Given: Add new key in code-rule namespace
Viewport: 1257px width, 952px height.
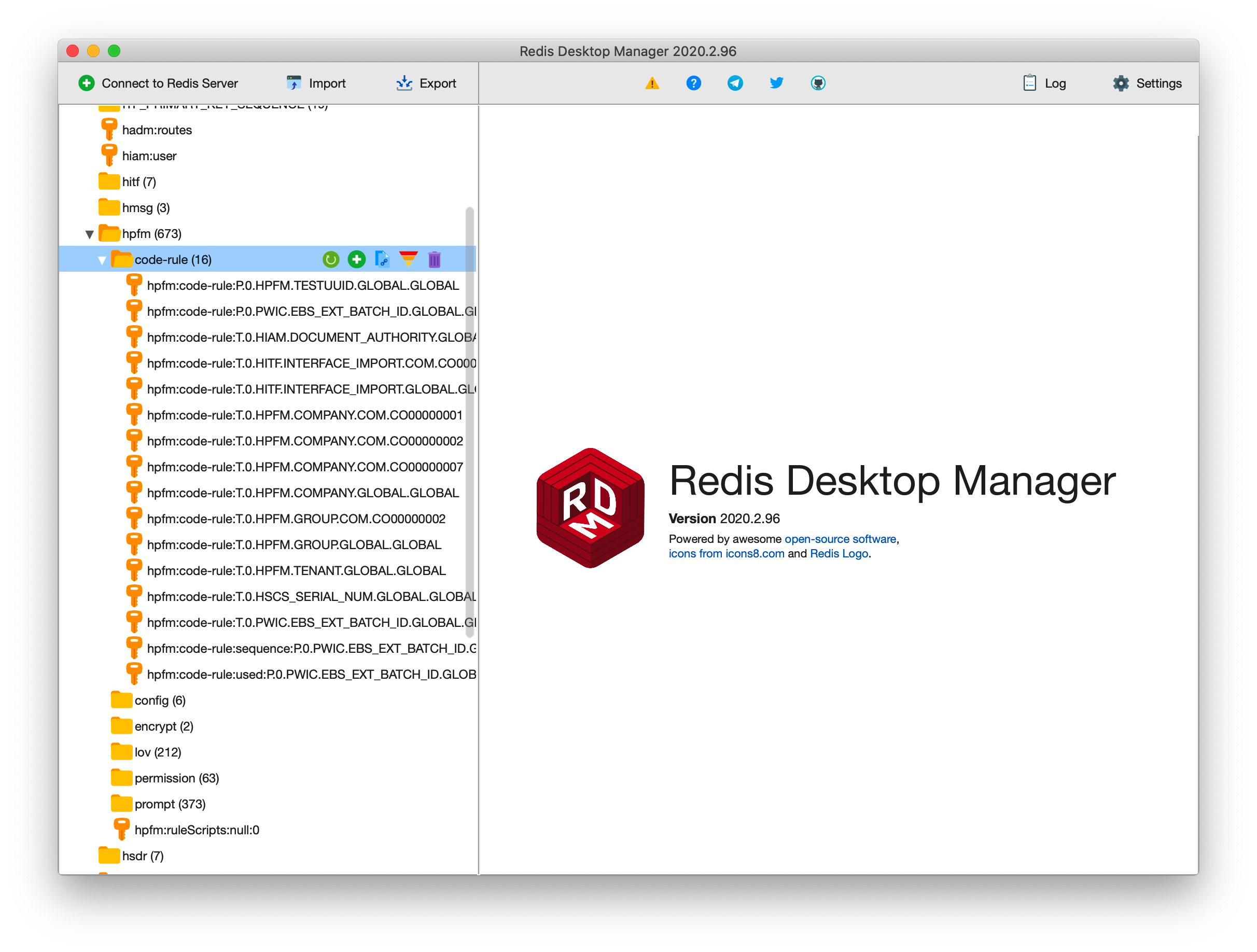Looking at the screenshot, I should coord(356,260).
